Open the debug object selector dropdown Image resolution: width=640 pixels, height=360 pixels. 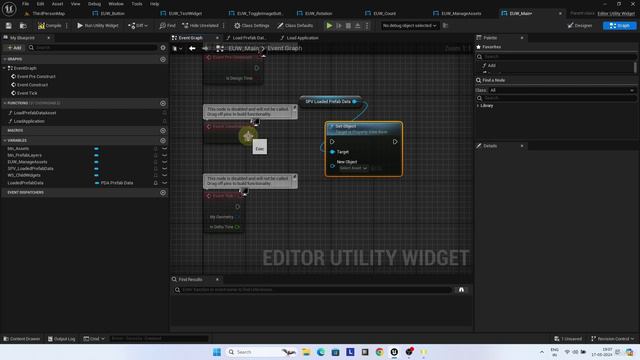click(x=409, y=26)
